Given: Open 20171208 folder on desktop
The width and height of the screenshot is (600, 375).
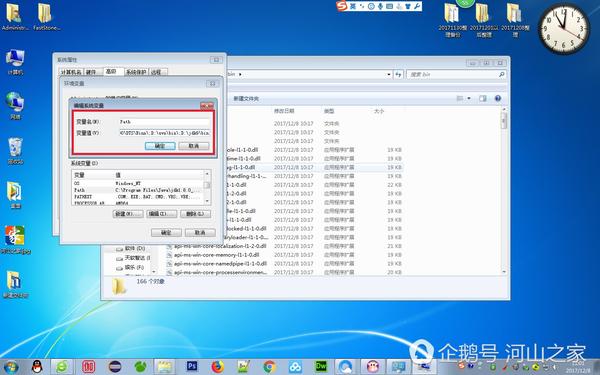Looking at the screenshot, I should point(515,20).
